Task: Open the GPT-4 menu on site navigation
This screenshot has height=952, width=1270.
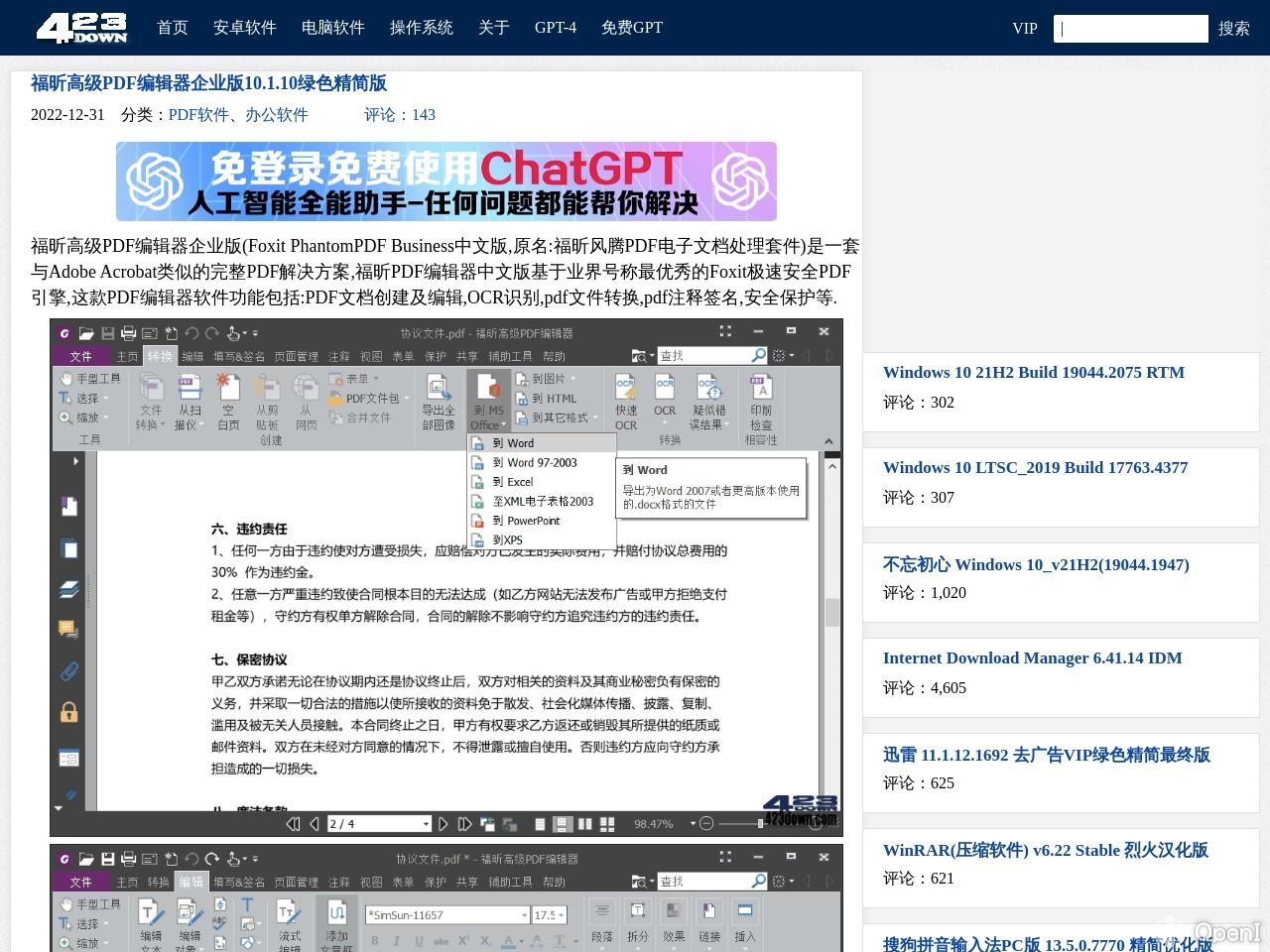Action: point(555,28)
